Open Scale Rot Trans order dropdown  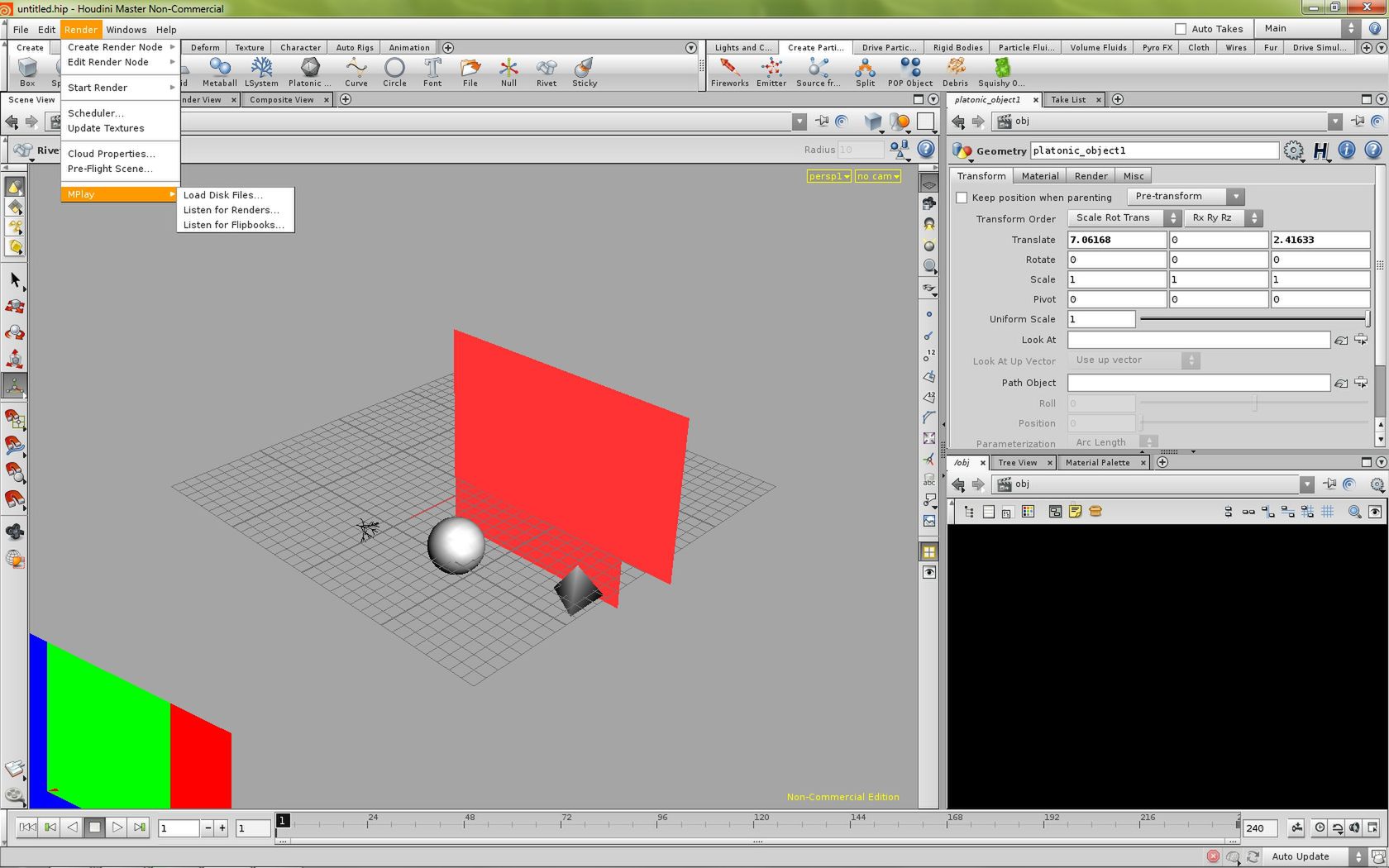(x=1124, y=218)
